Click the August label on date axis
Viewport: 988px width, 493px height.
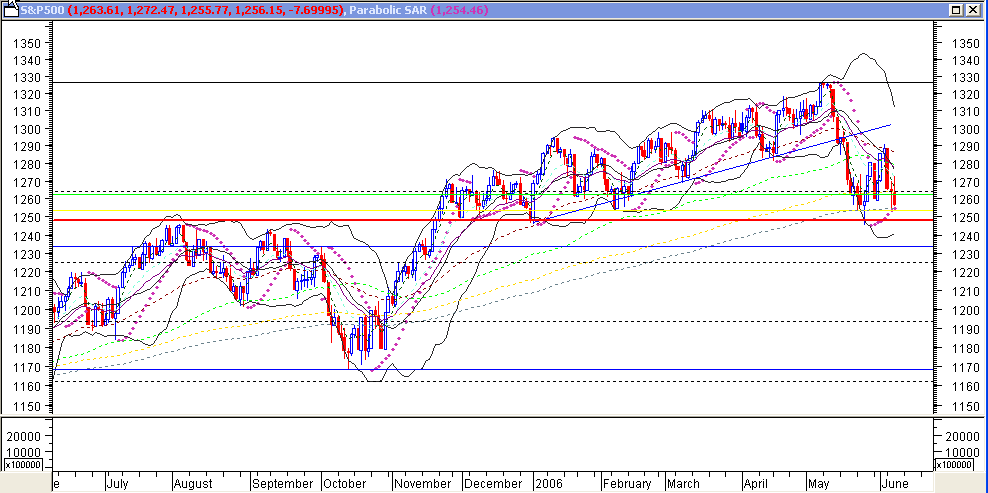point(193,484)
